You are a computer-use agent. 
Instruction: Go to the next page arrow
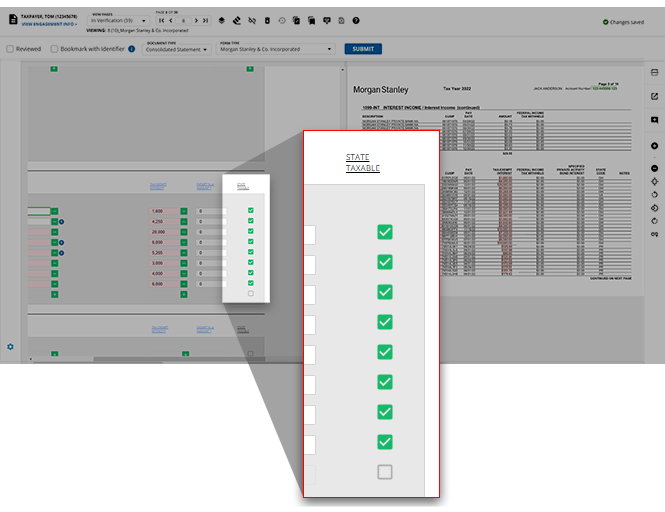tap(197, 21)
